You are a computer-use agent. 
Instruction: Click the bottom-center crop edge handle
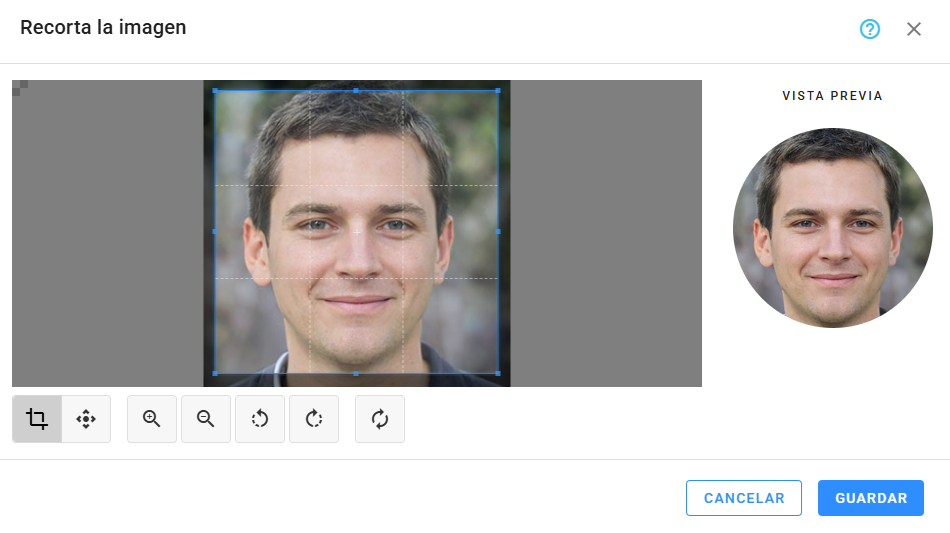click(357, 373)
